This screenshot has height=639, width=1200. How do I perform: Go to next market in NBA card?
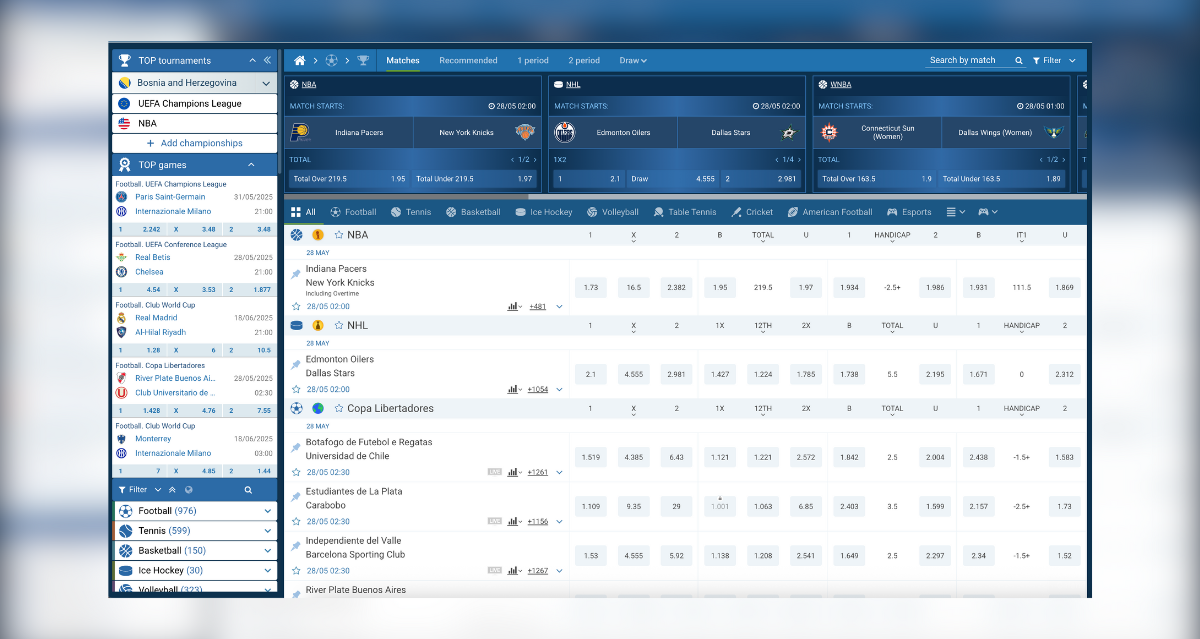(x=535, y=160)
